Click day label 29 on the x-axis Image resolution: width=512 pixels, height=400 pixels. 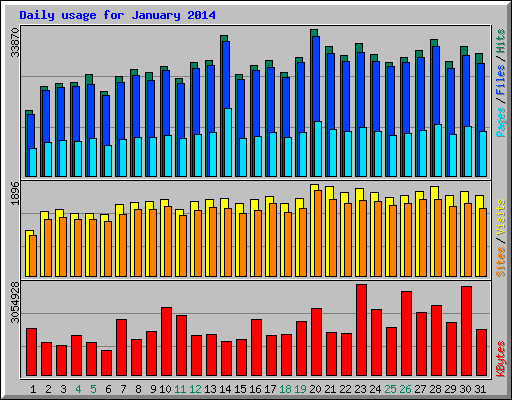point(450,389)
